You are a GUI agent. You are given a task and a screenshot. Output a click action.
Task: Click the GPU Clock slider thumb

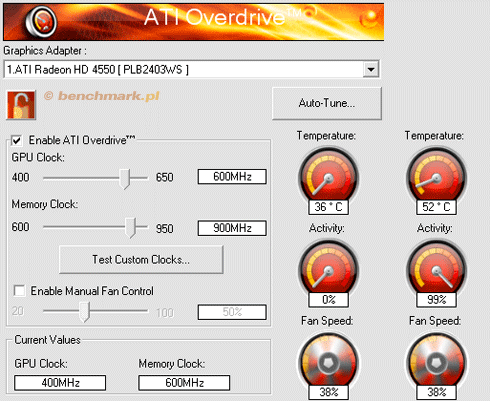(x=125, y=179)
